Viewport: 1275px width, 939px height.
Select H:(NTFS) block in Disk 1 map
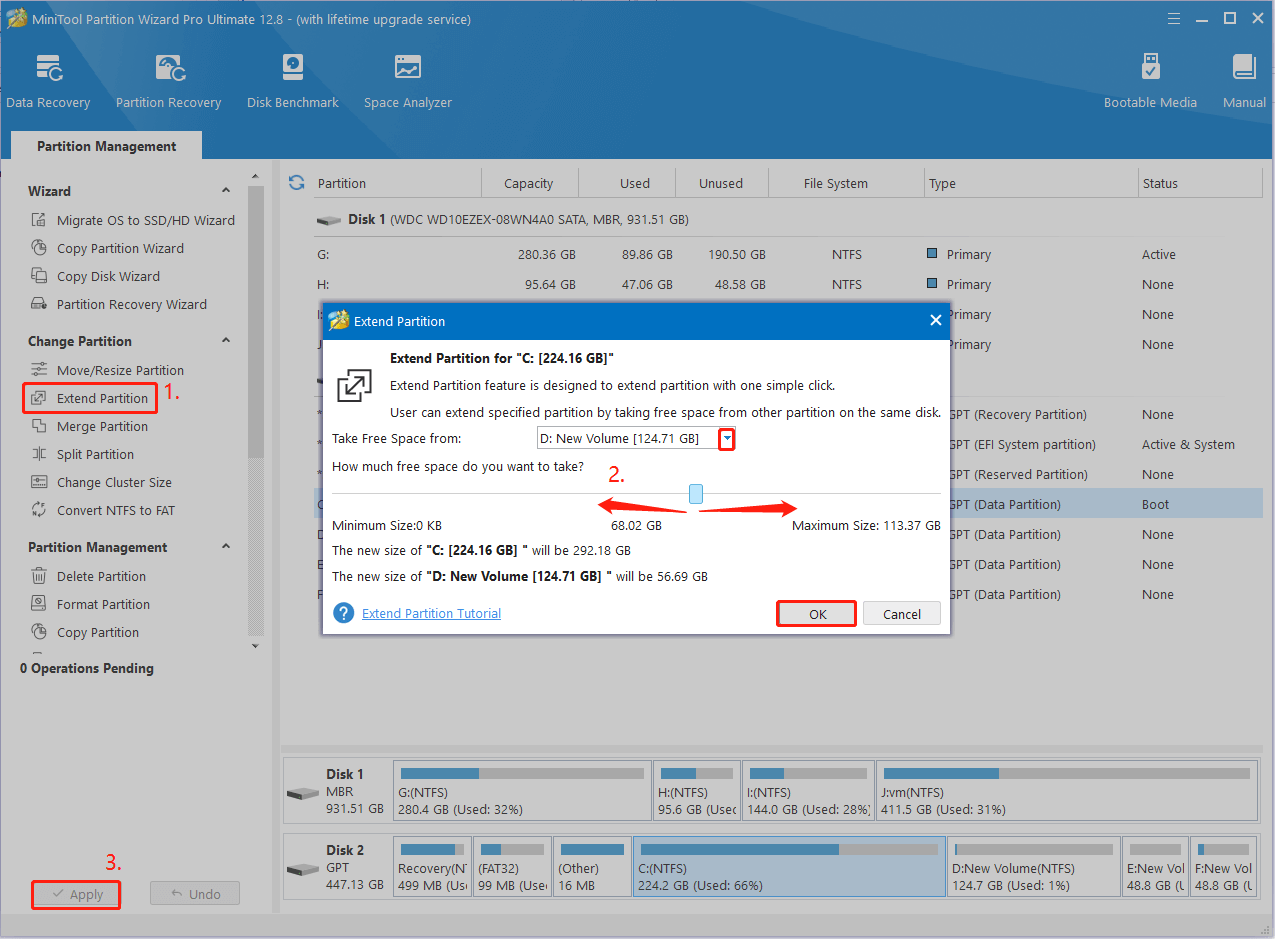point(697,791)
